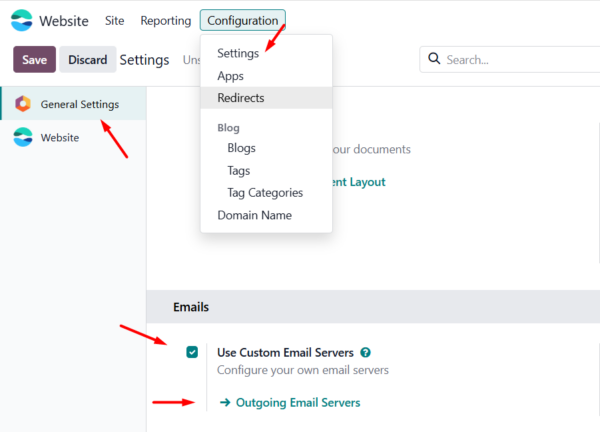Click arrow icon beside Outgoing Email Servers
This screenshot has height=432, width=600.
[225, 402]
